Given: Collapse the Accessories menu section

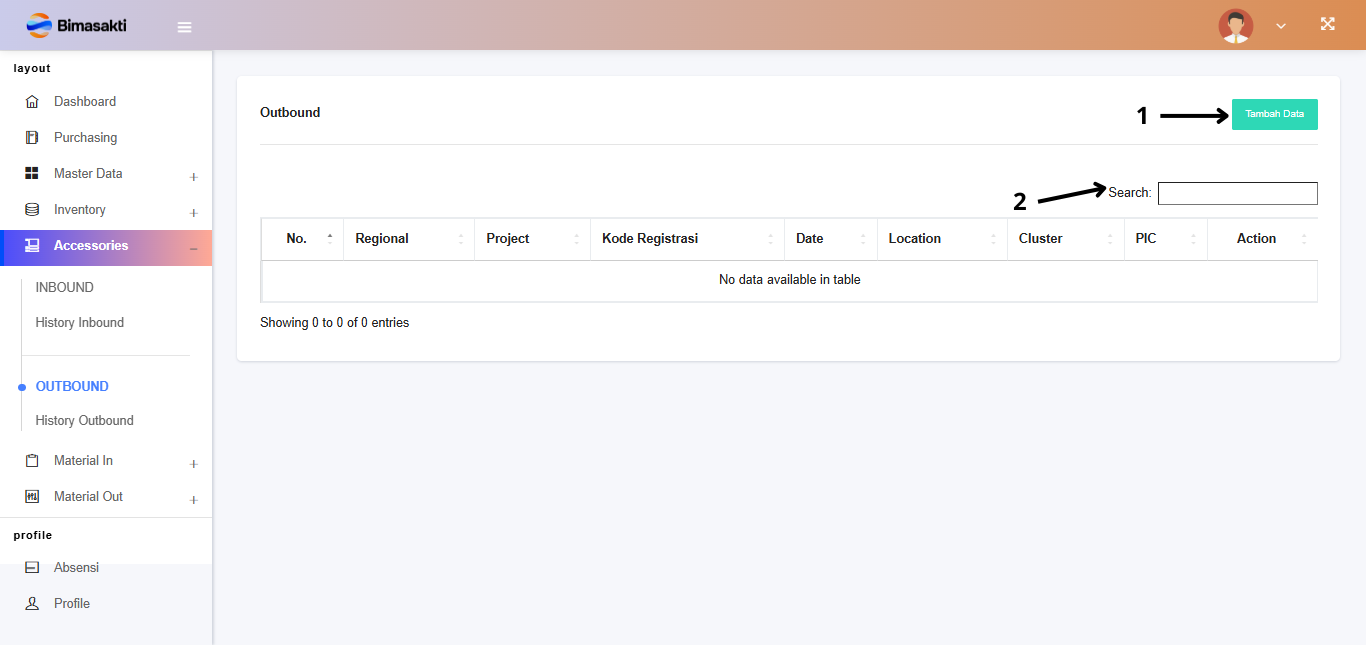Looking at the screenshot, I should coord(194,248).
